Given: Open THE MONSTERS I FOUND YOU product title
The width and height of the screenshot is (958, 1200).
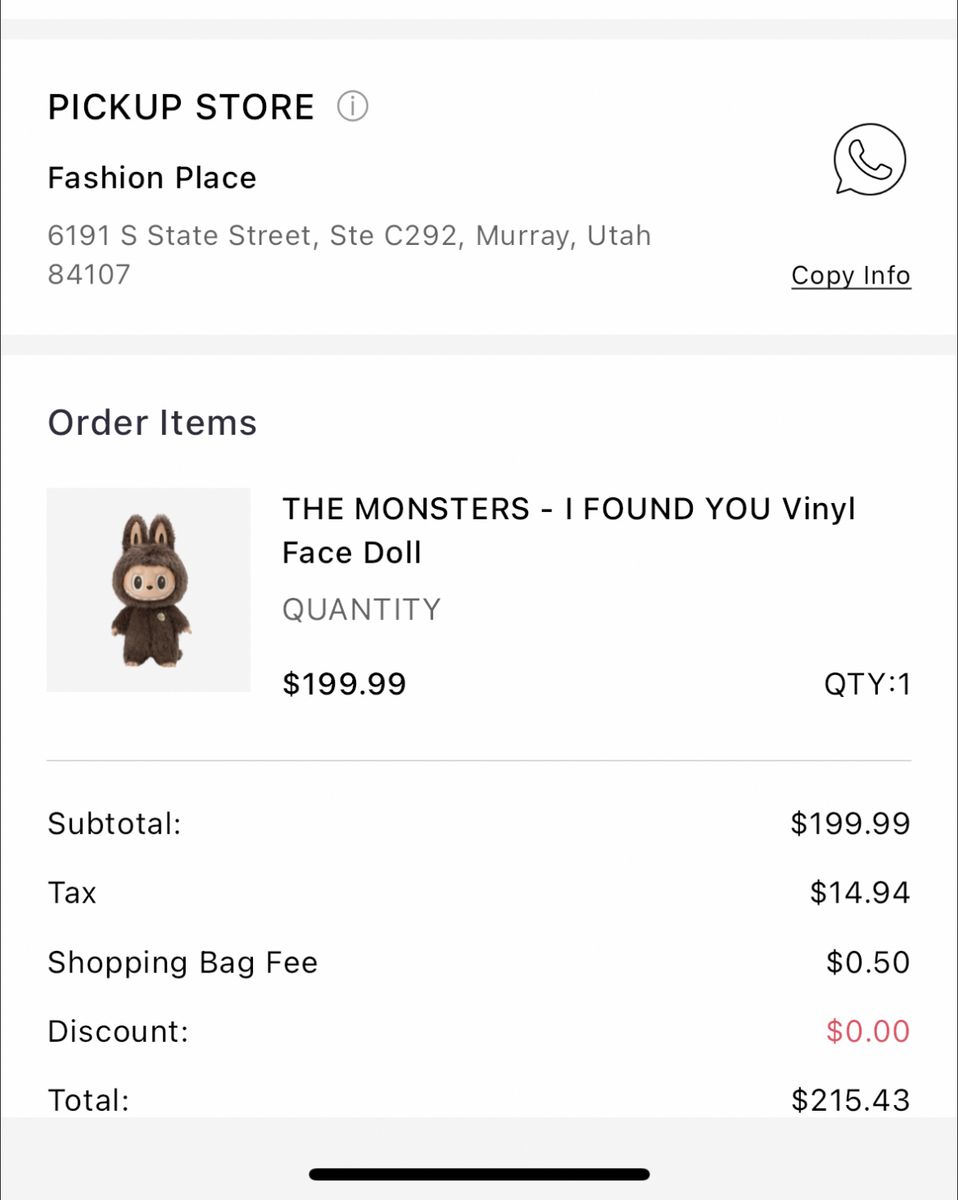Looking at the screenshot, I should tap(568, 530).
